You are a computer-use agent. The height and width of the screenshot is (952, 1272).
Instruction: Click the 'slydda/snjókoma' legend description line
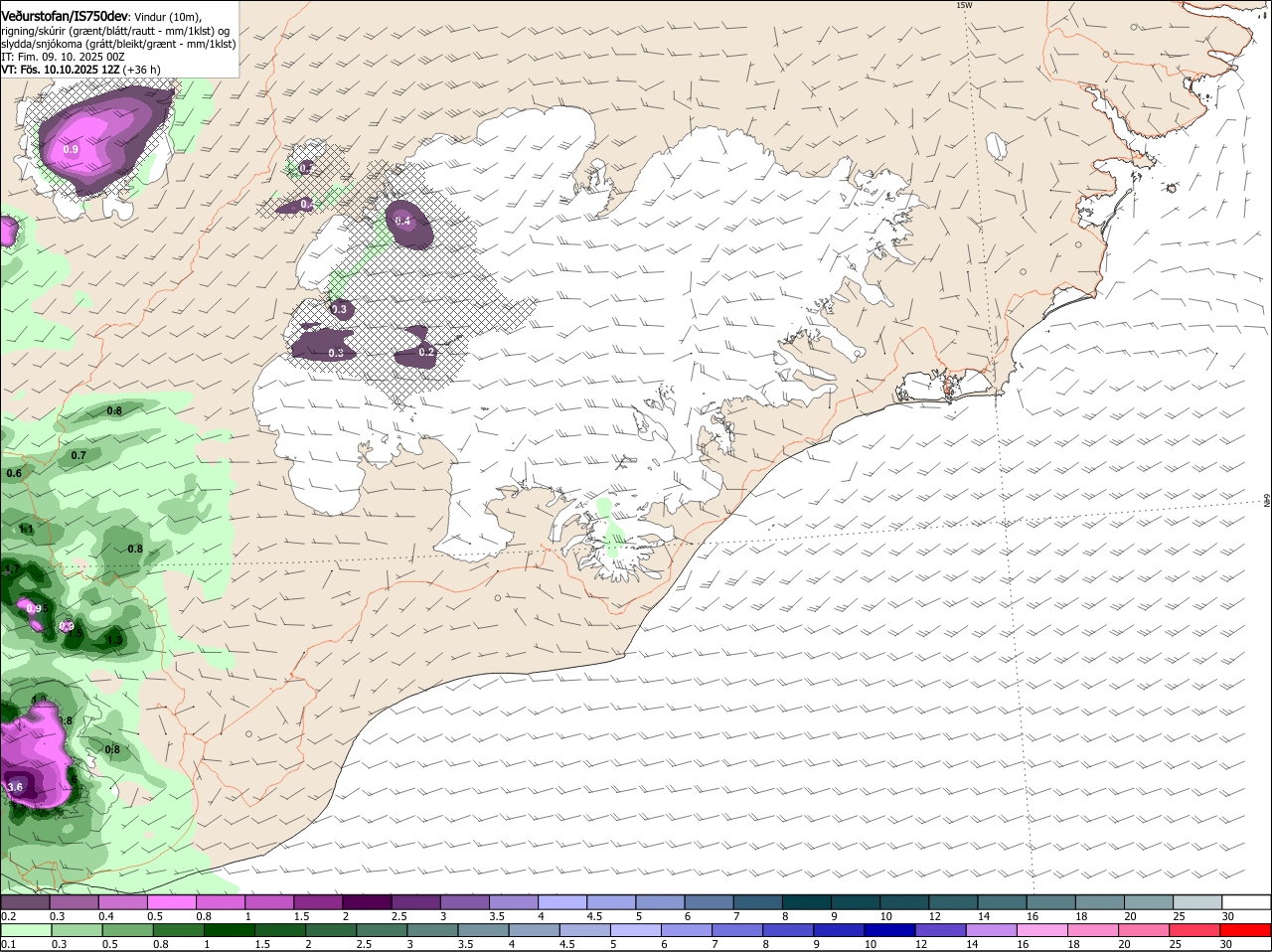118,44
